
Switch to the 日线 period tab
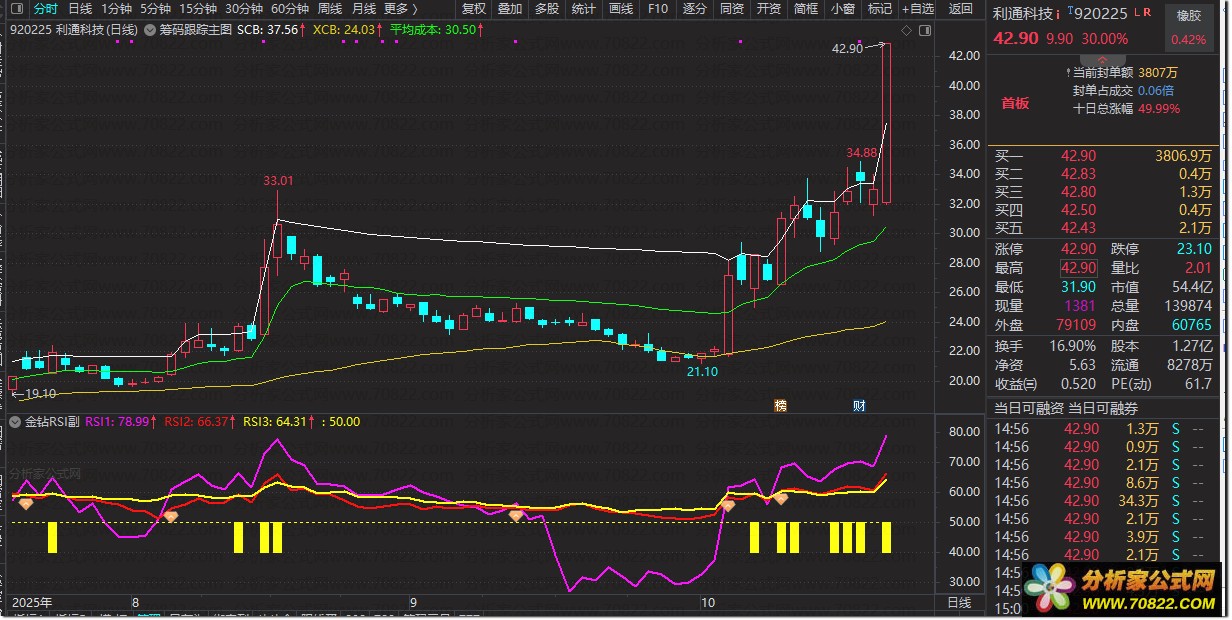(x=80, y=9)
